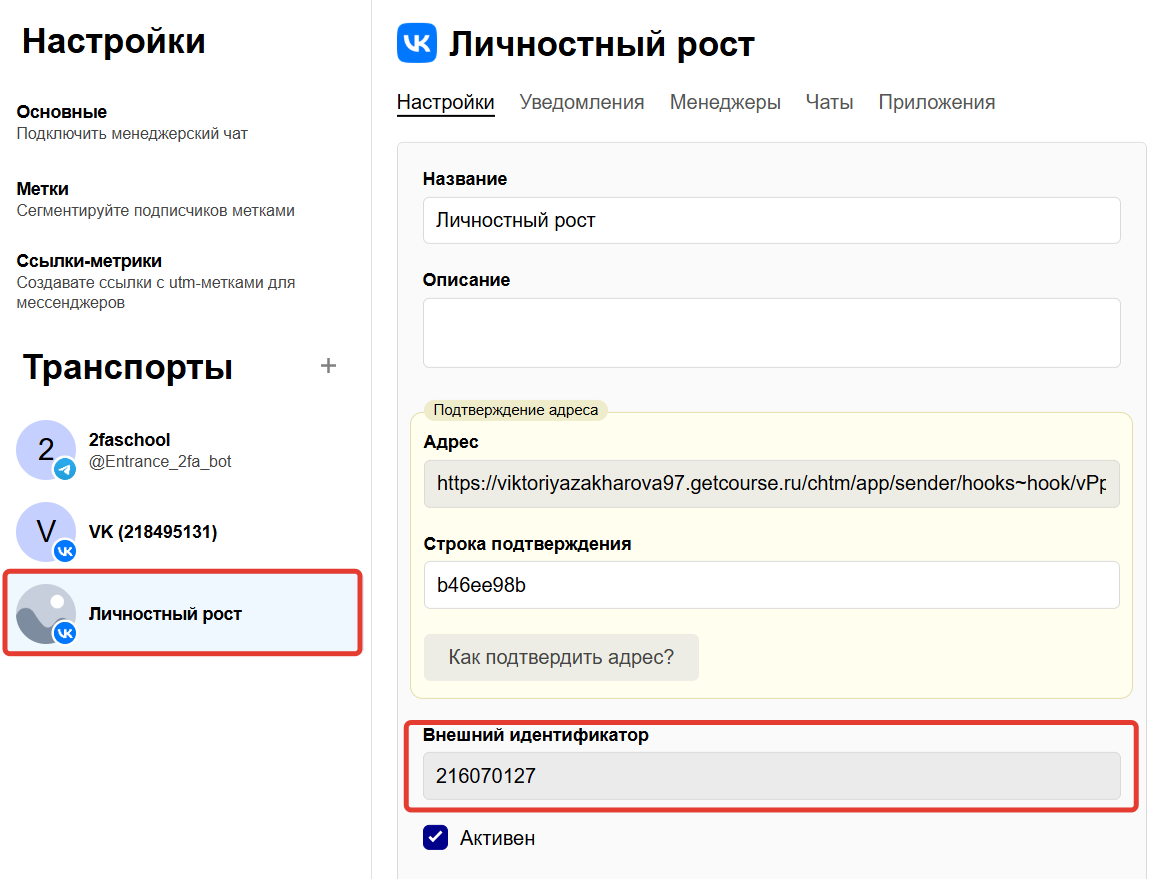Image resolution: width=1167 pixels, height=879 pixels.
Task: Click the @Entrance_2fa_bot username text
Action: click(x=160, y=461)
